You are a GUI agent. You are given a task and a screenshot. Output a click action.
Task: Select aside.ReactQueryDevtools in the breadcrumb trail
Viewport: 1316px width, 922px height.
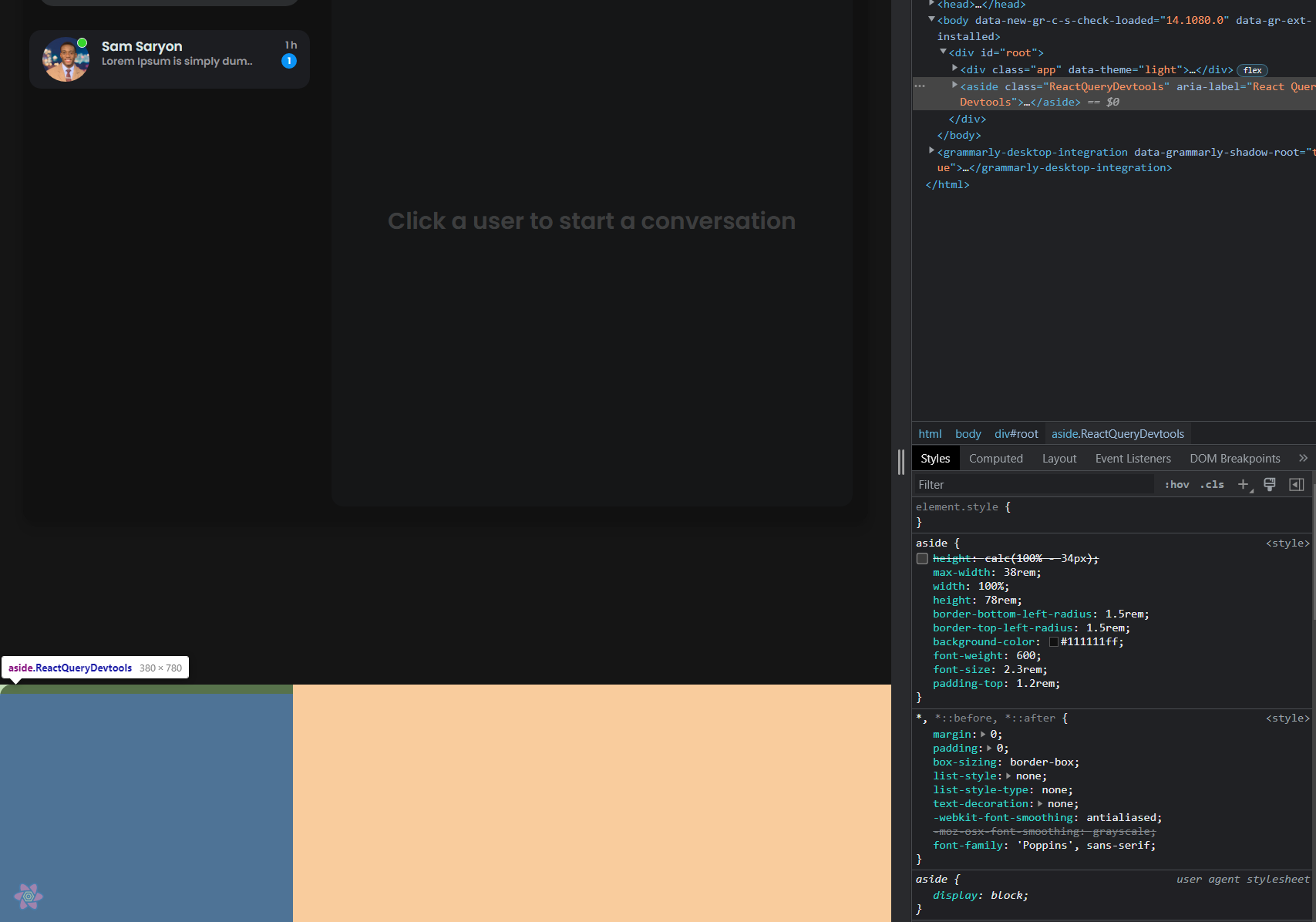pos(1118,434)
